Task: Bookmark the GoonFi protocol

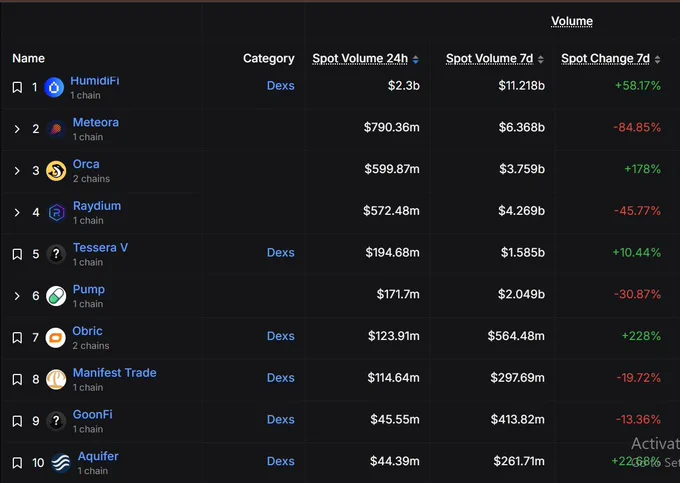Action: click(x=17, y=422)
